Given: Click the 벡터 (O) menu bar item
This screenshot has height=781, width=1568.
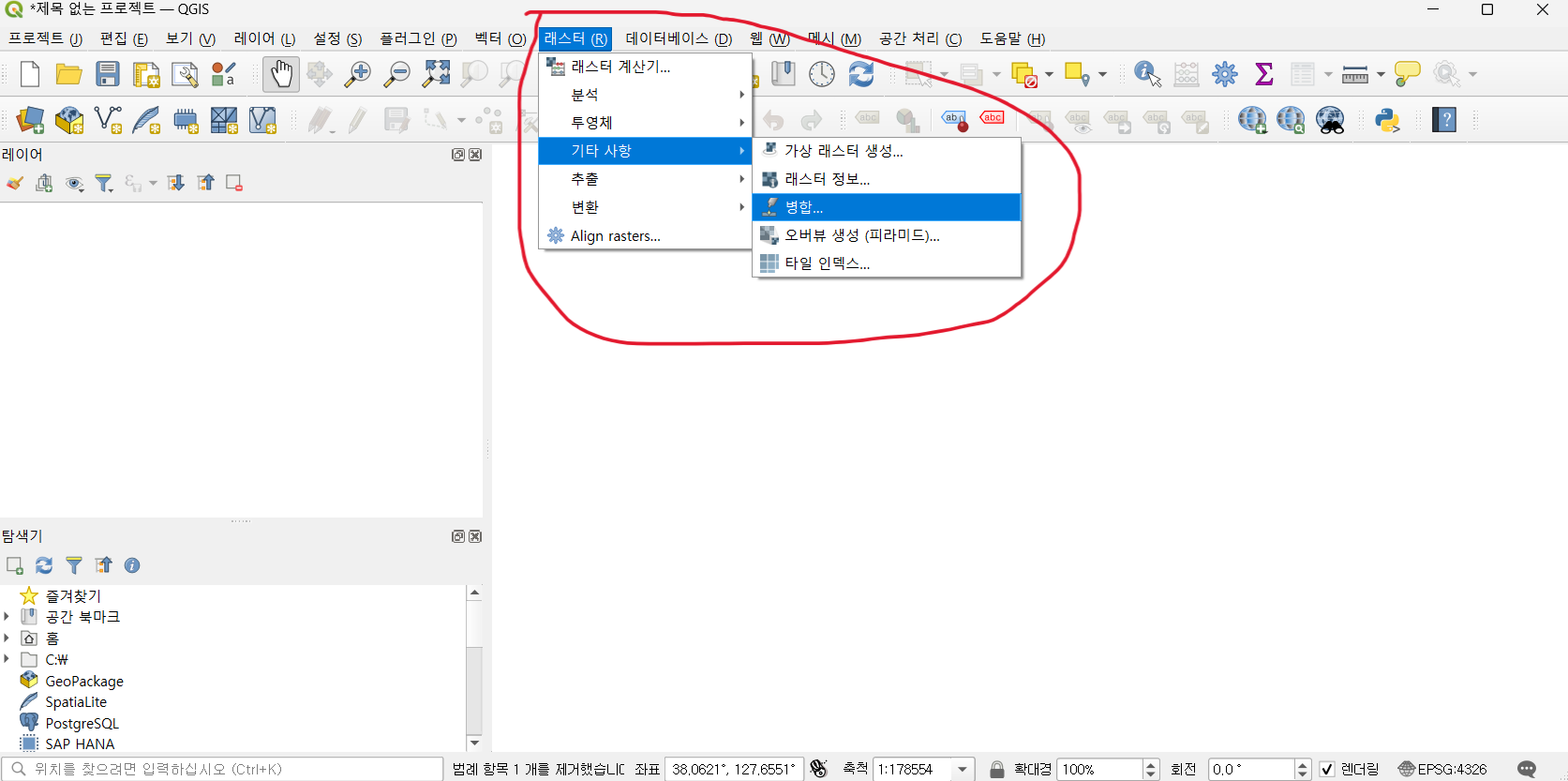Looking at the screenshot, I should (x=500, y=38).
